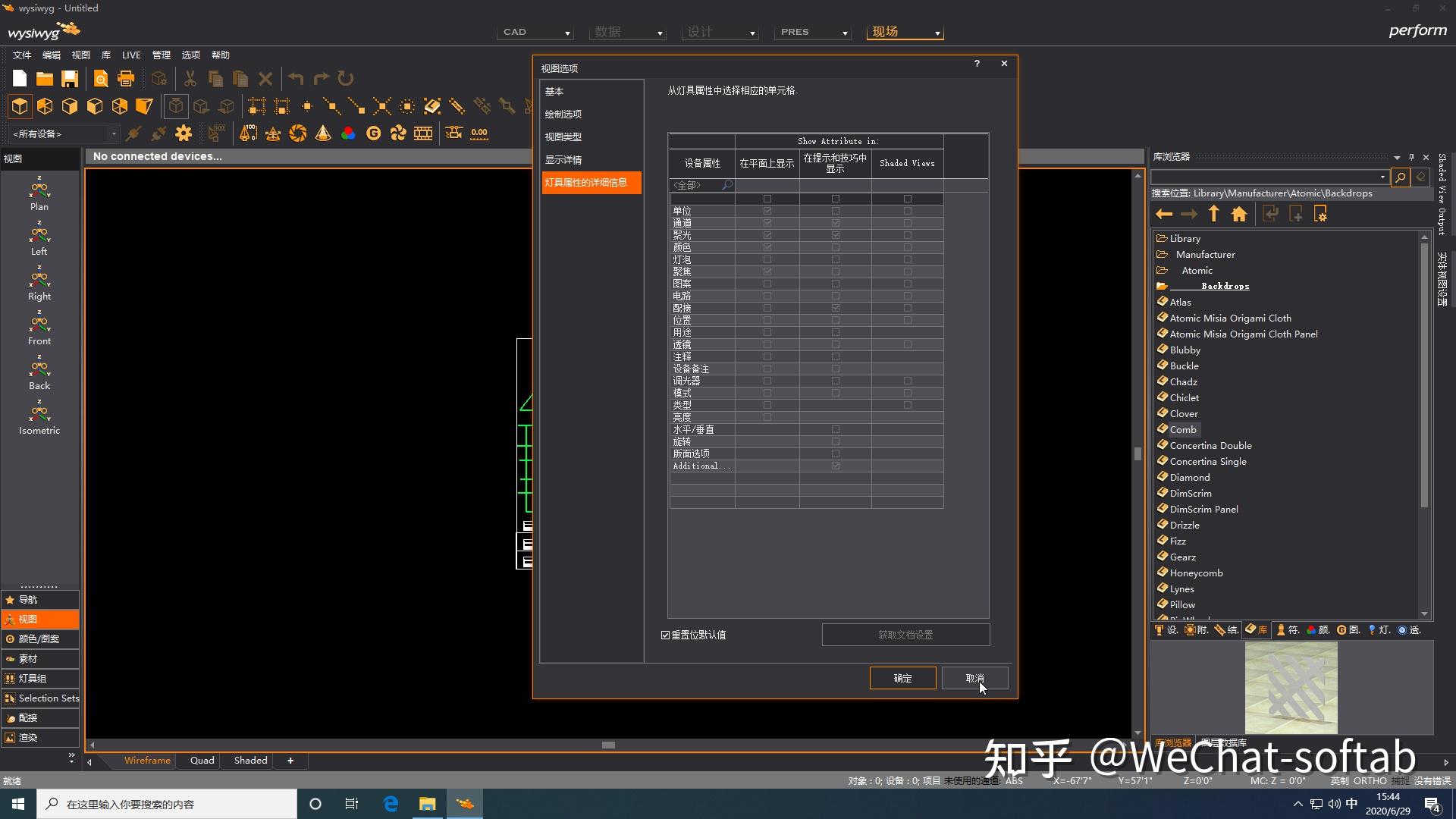Image resolution: width=1456 pixels, height=819 pixels.
Task: Toggle 通道 checkbox in 在平面上显示 column
Action: click(x=767, y=223)
